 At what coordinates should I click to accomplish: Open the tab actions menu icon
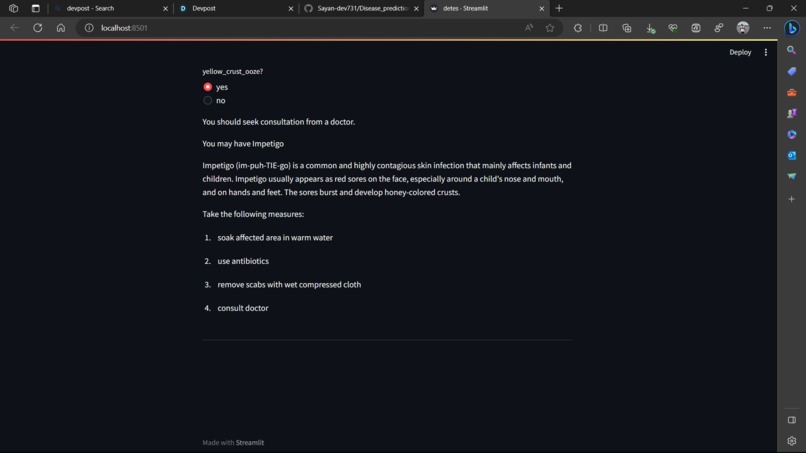(x=35, y=8)
